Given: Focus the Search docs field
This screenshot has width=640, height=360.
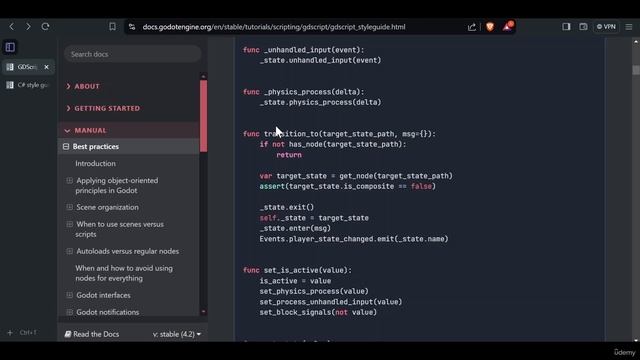Looking at the screenshot, I should 133,54.
